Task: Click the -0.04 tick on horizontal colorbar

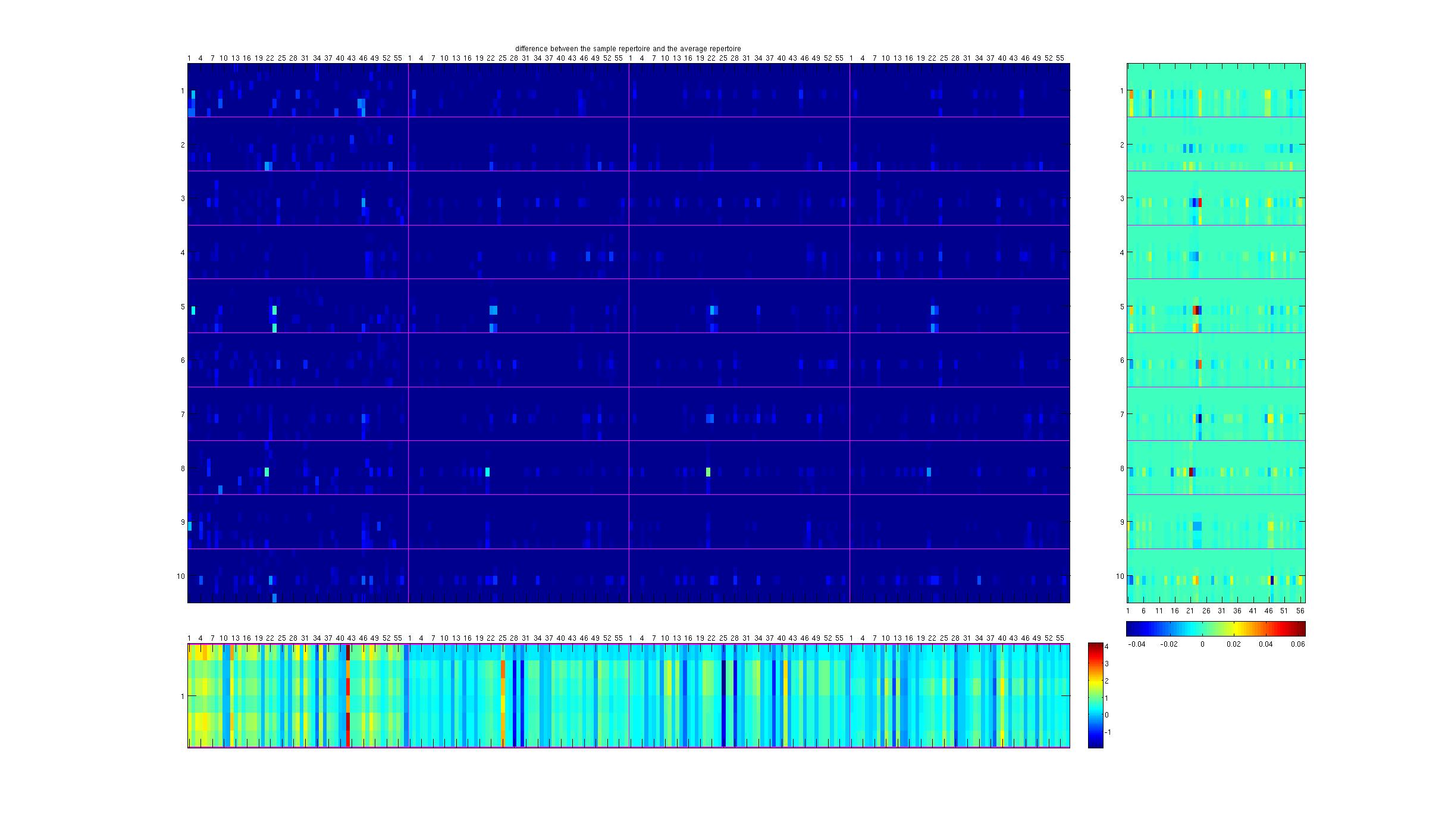Action: 1136,644
